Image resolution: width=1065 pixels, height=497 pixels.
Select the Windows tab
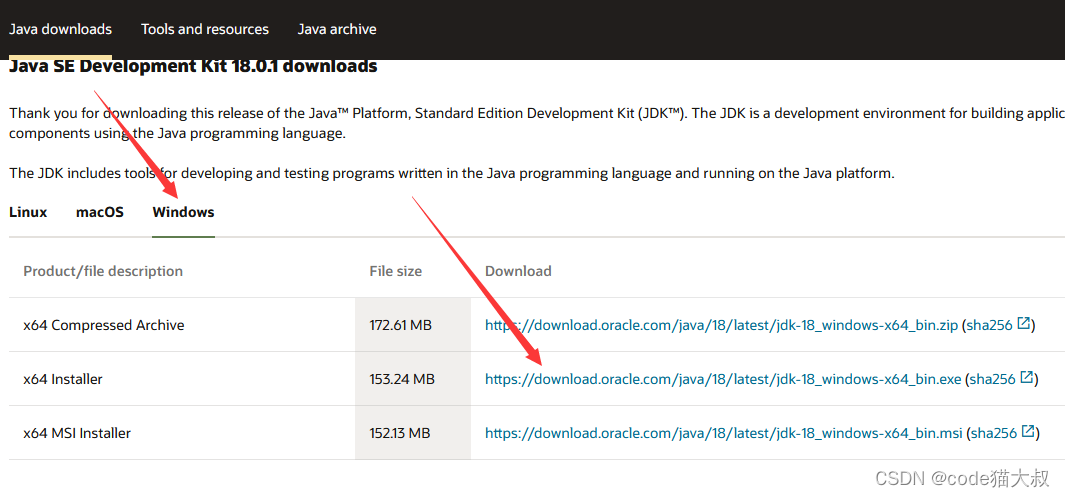(183, 212)
